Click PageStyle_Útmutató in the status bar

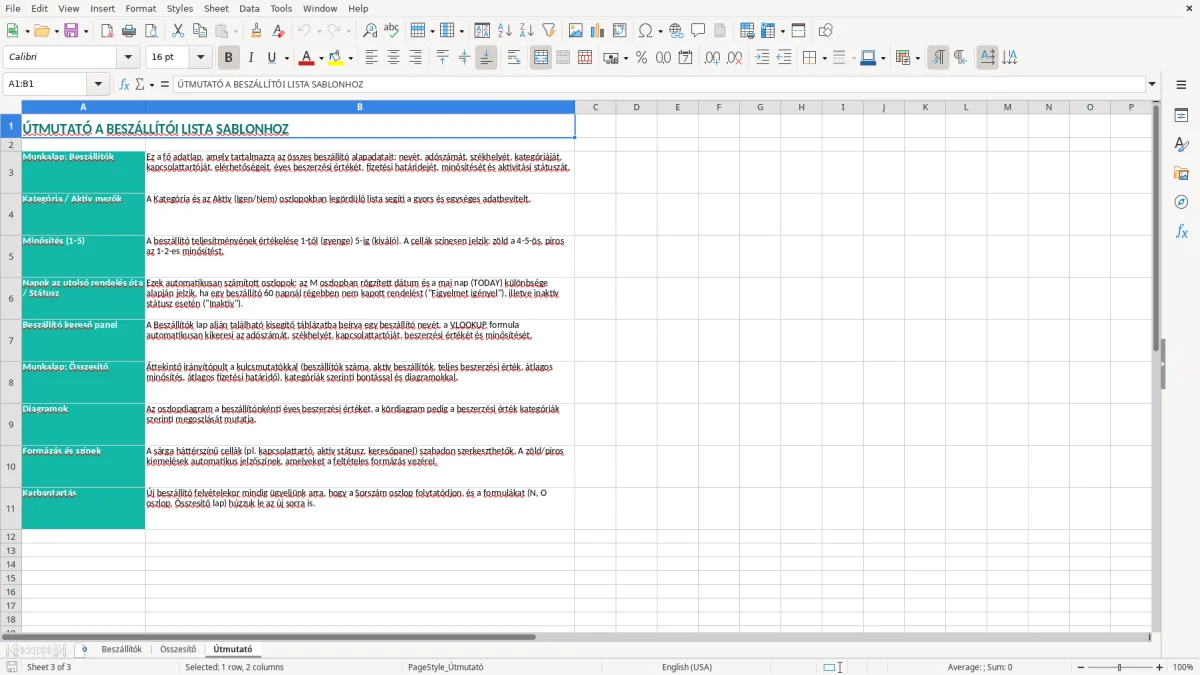(446, 667)
